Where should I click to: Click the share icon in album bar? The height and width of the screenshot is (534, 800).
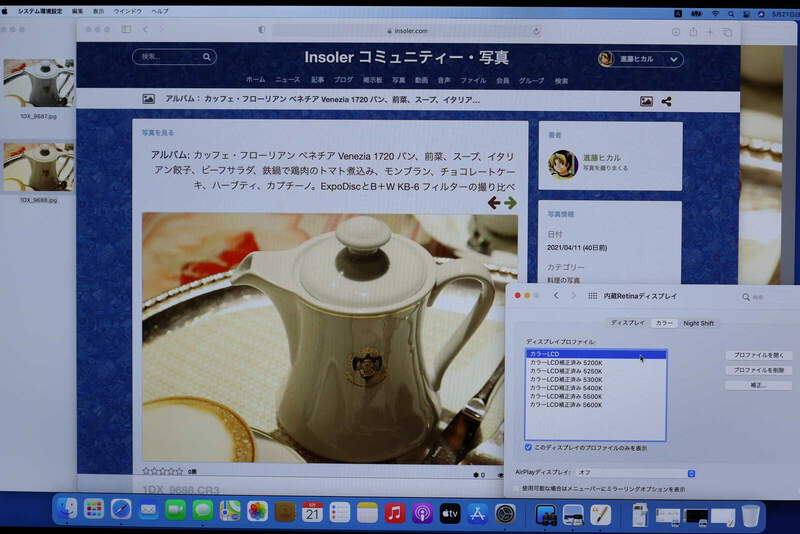coord(667,101)
